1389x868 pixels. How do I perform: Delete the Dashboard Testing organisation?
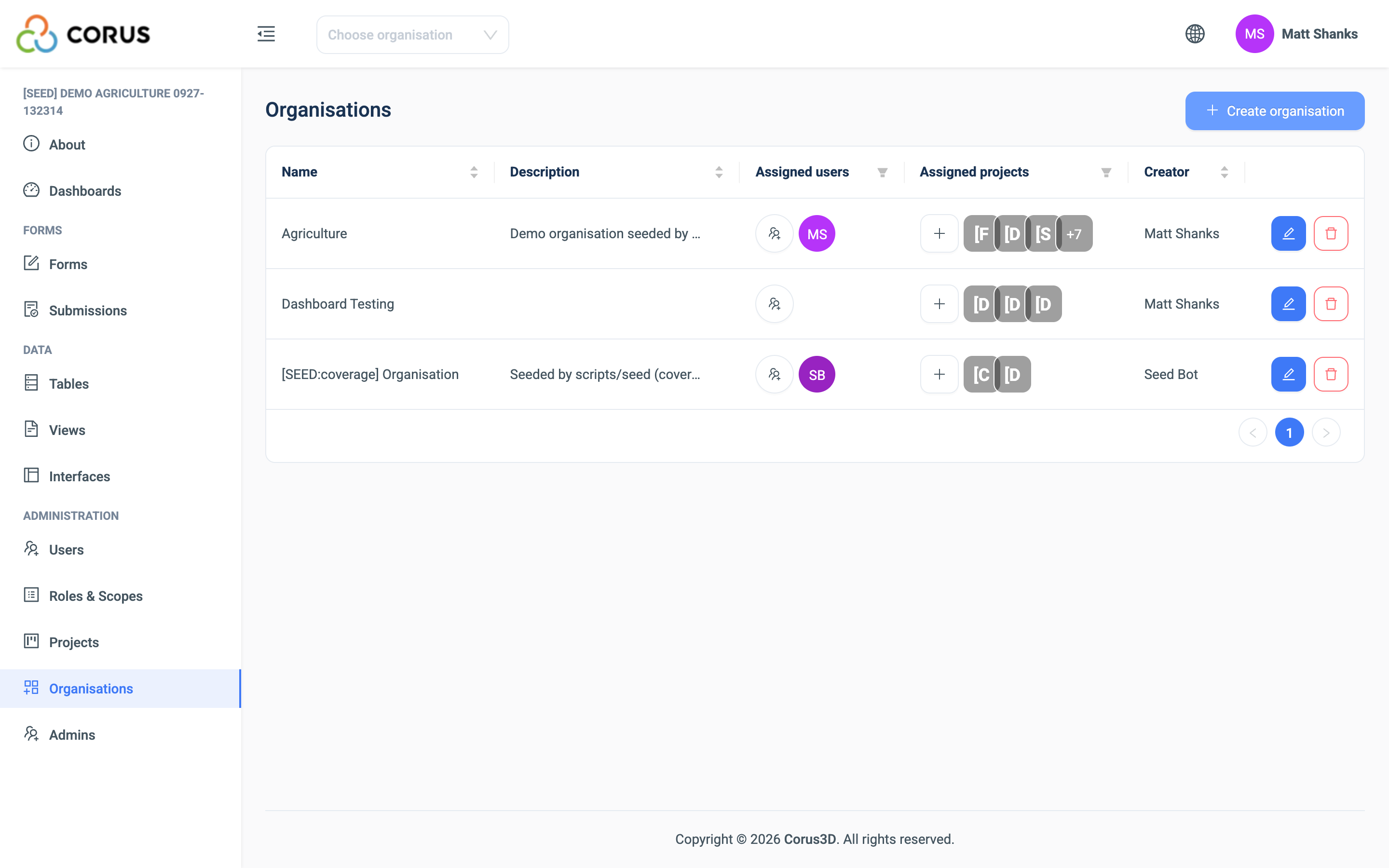coord(1331,304)
